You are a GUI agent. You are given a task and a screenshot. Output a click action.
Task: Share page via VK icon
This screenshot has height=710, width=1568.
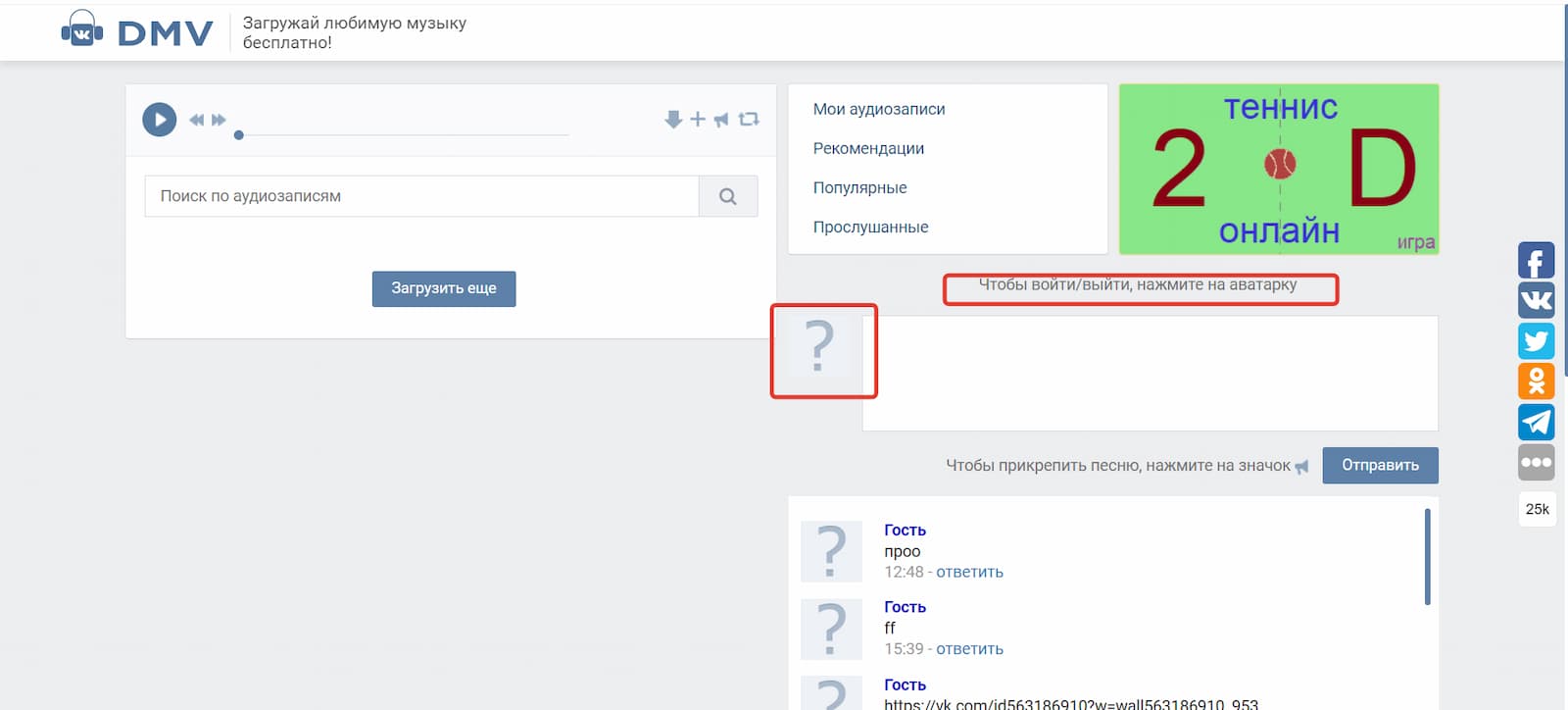click(1536, 300)
